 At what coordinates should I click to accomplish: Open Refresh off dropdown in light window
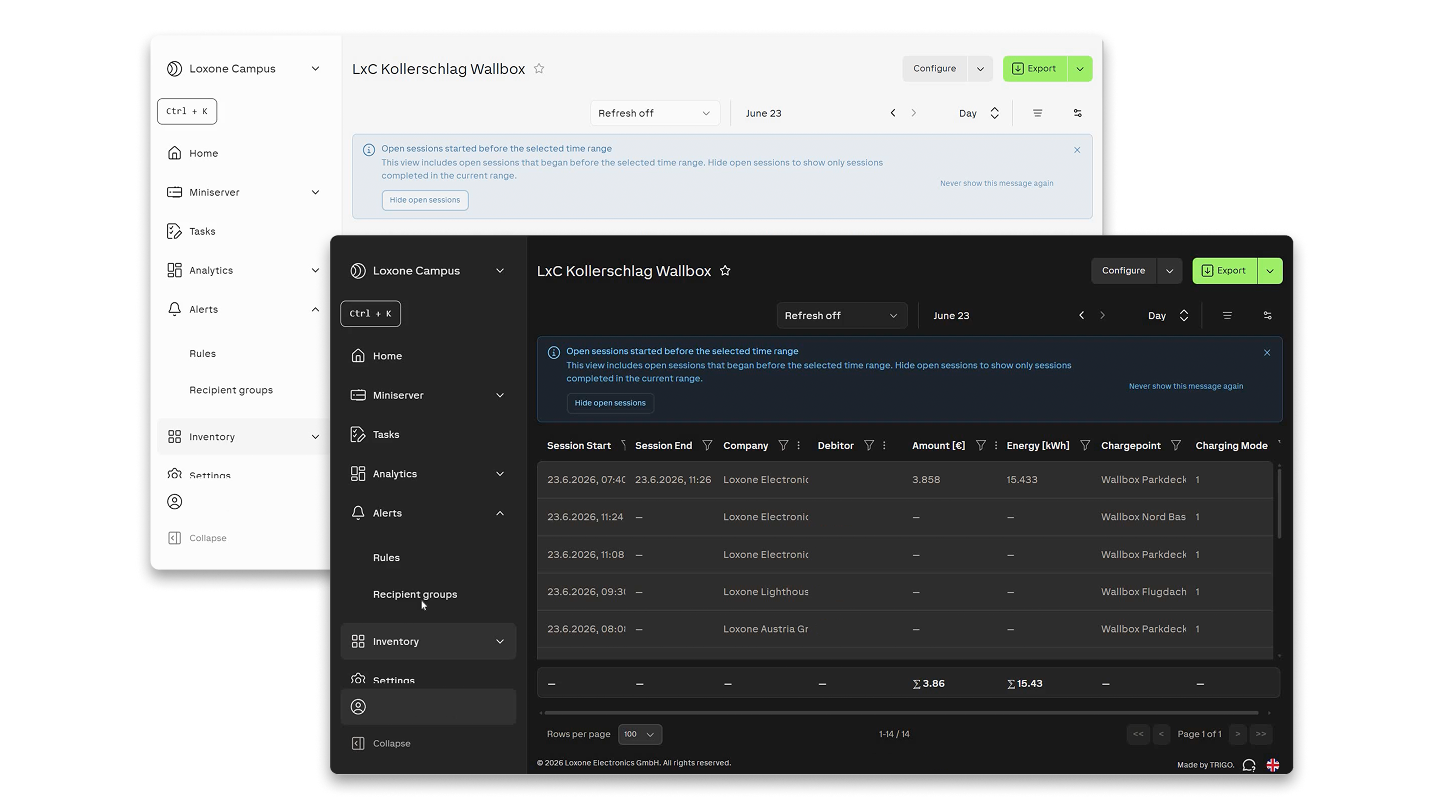[x=655, y=113]
